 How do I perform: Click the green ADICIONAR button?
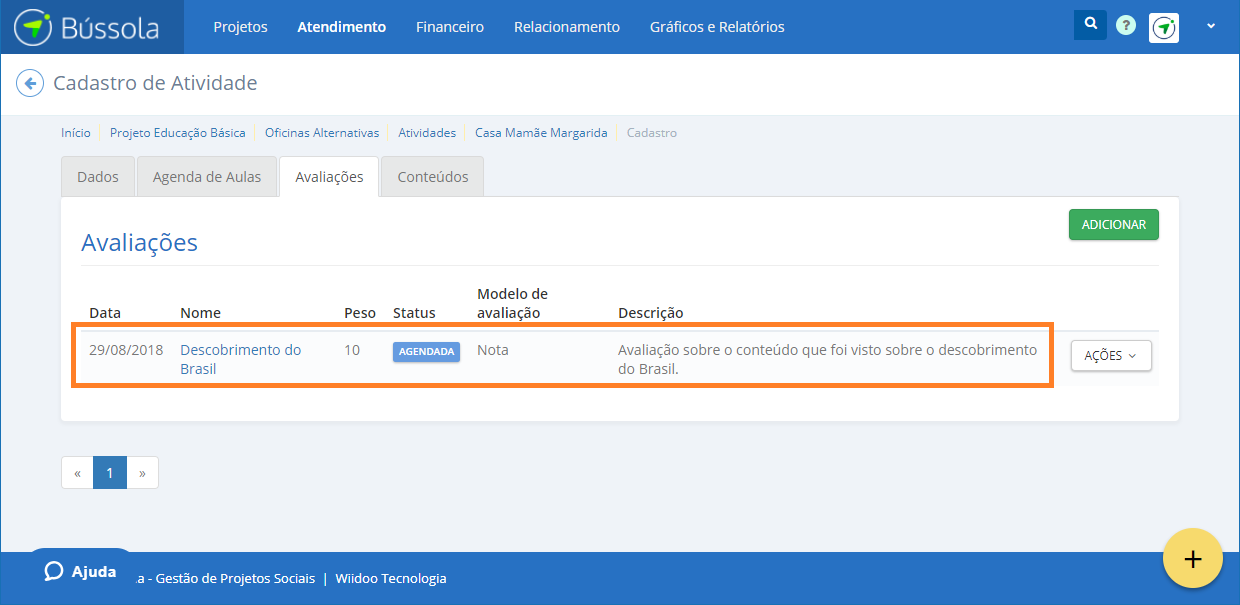click(x=1113, y=225)
